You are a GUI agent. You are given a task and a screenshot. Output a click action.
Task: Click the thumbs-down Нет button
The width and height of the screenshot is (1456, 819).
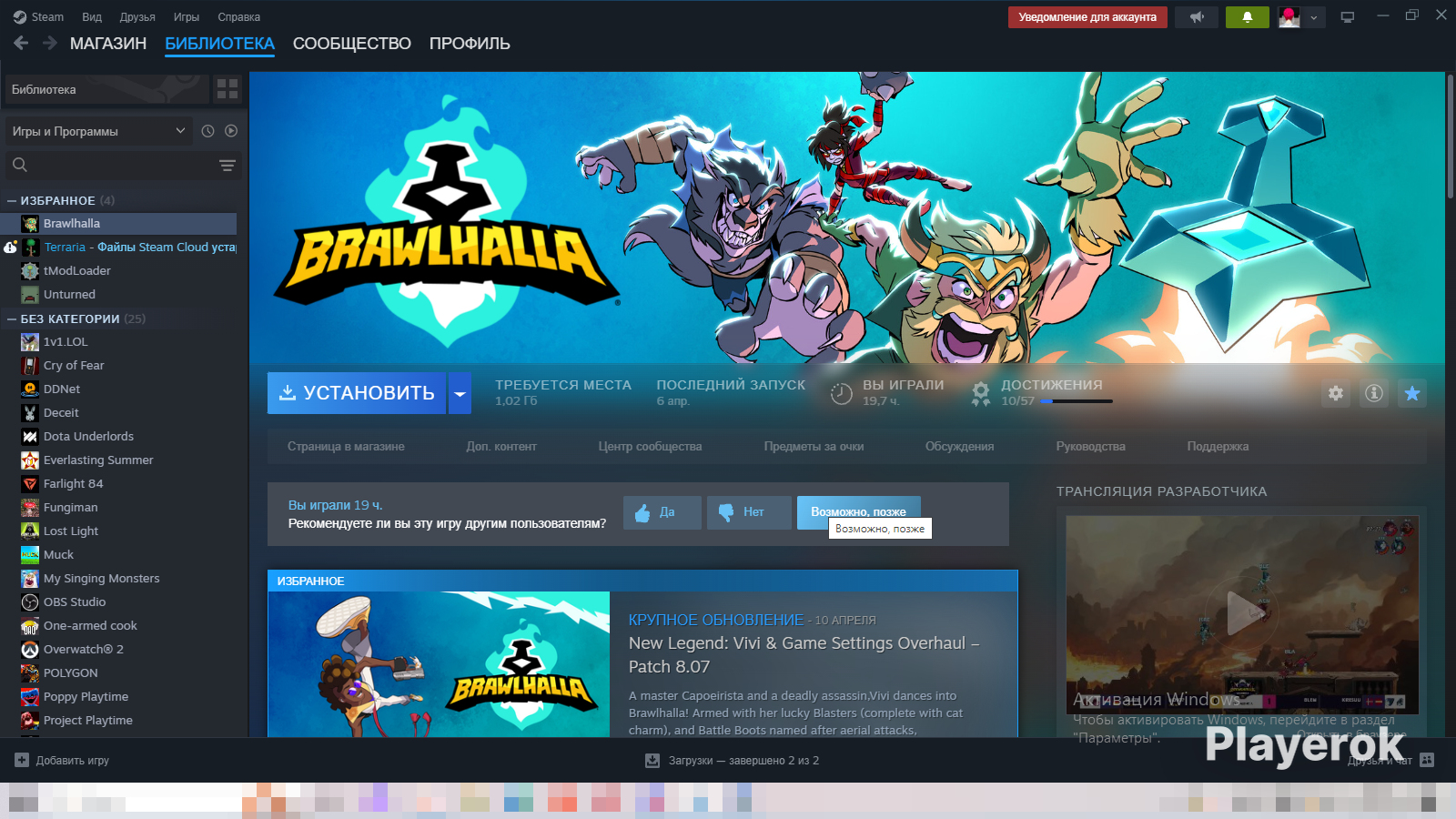point(749,512)
